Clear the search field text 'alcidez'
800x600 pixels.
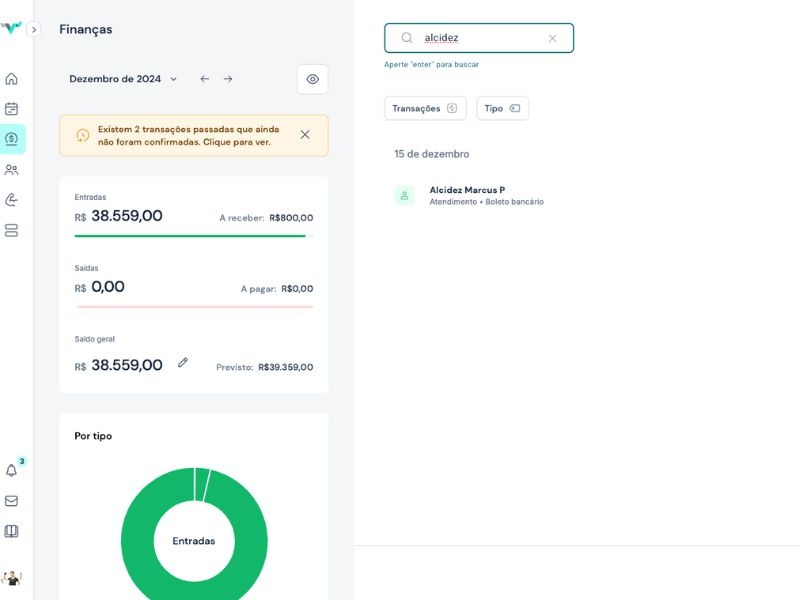pyautogui.click(x=552, y=38)
